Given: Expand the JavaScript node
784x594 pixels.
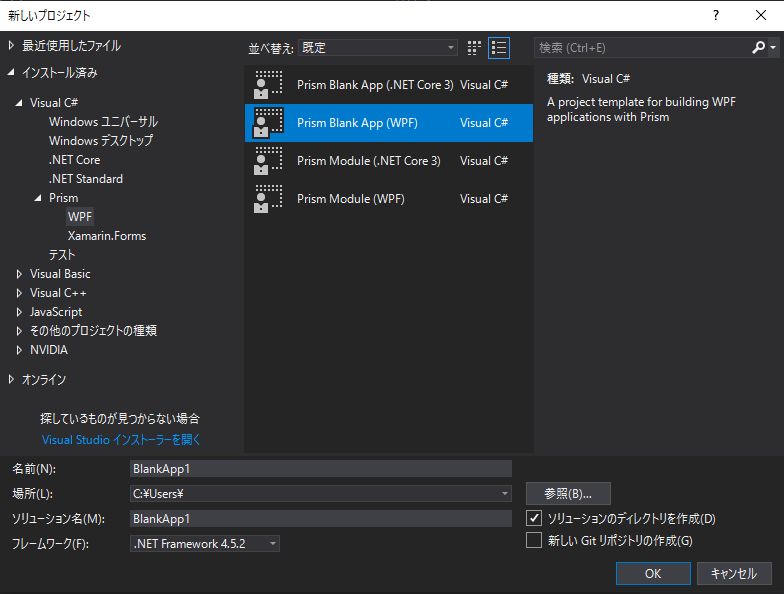Looking at the screenshot, I should tap(19, 312).
